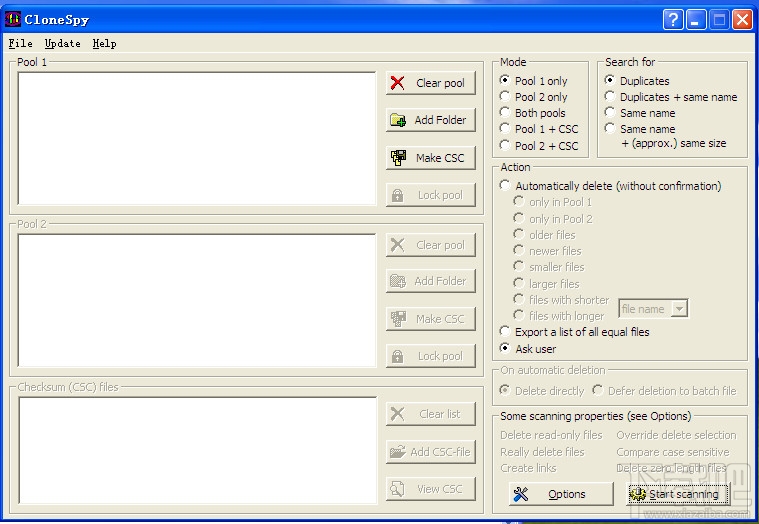Click Pool 1 Clear pool button text
The image size is (759, 524).
click(x=440, y=83)
